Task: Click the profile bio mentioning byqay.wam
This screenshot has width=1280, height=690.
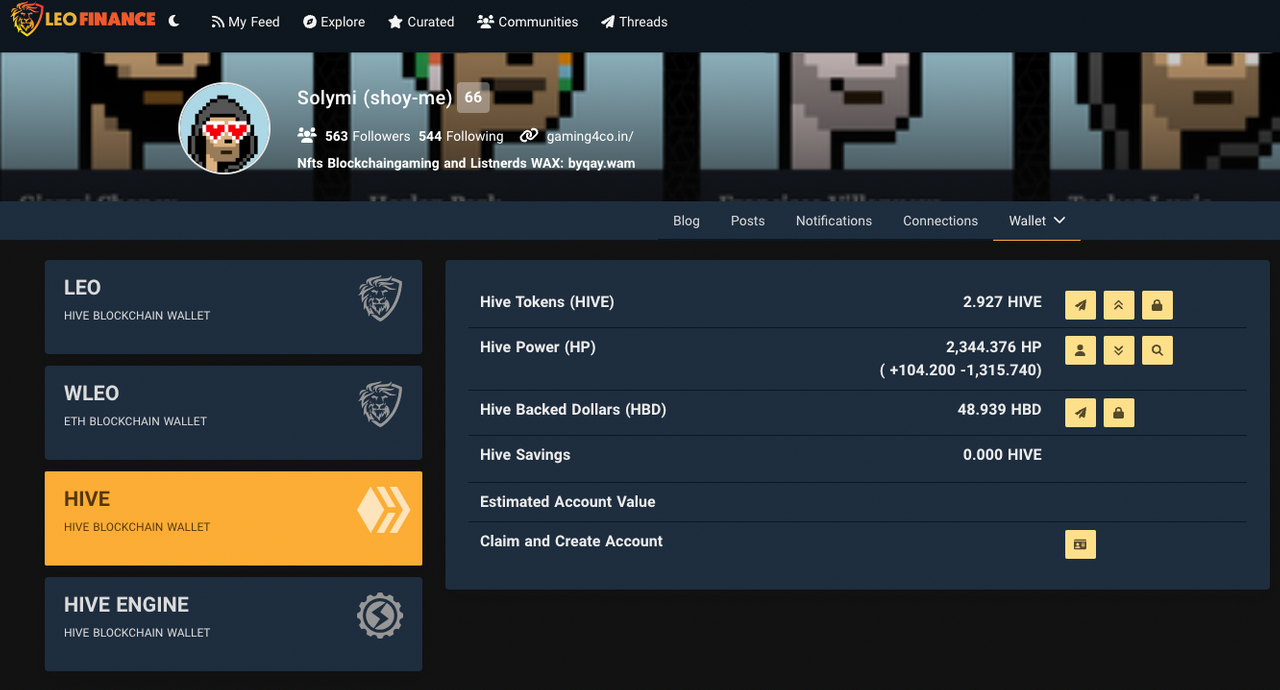Action: pyautogui.click(x=466, y=163)
